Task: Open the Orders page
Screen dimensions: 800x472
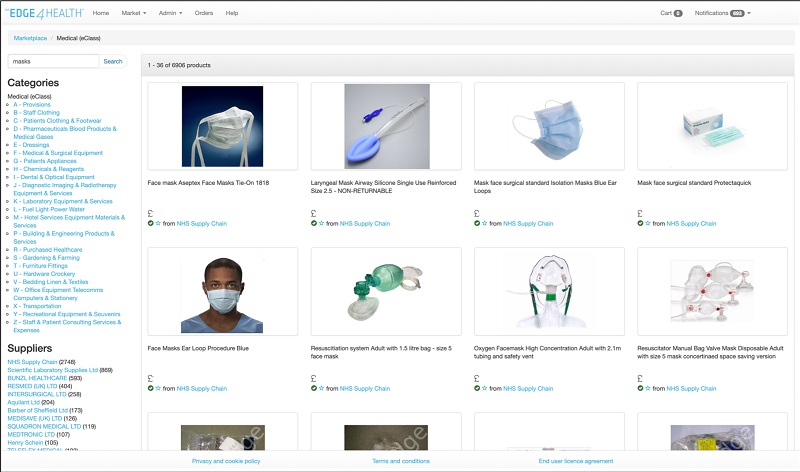Action: pos(204,13)
